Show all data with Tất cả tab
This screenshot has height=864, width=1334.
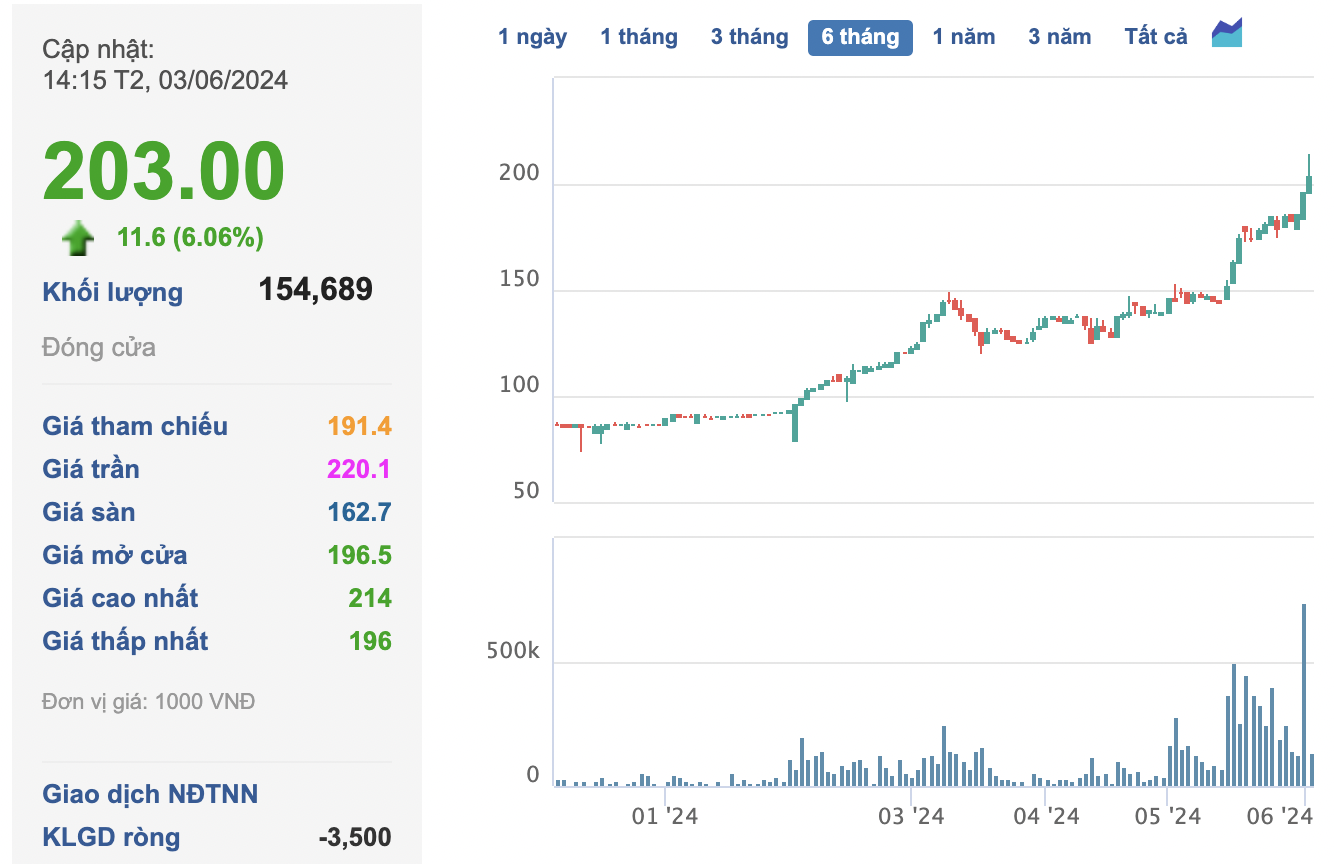1156,37
